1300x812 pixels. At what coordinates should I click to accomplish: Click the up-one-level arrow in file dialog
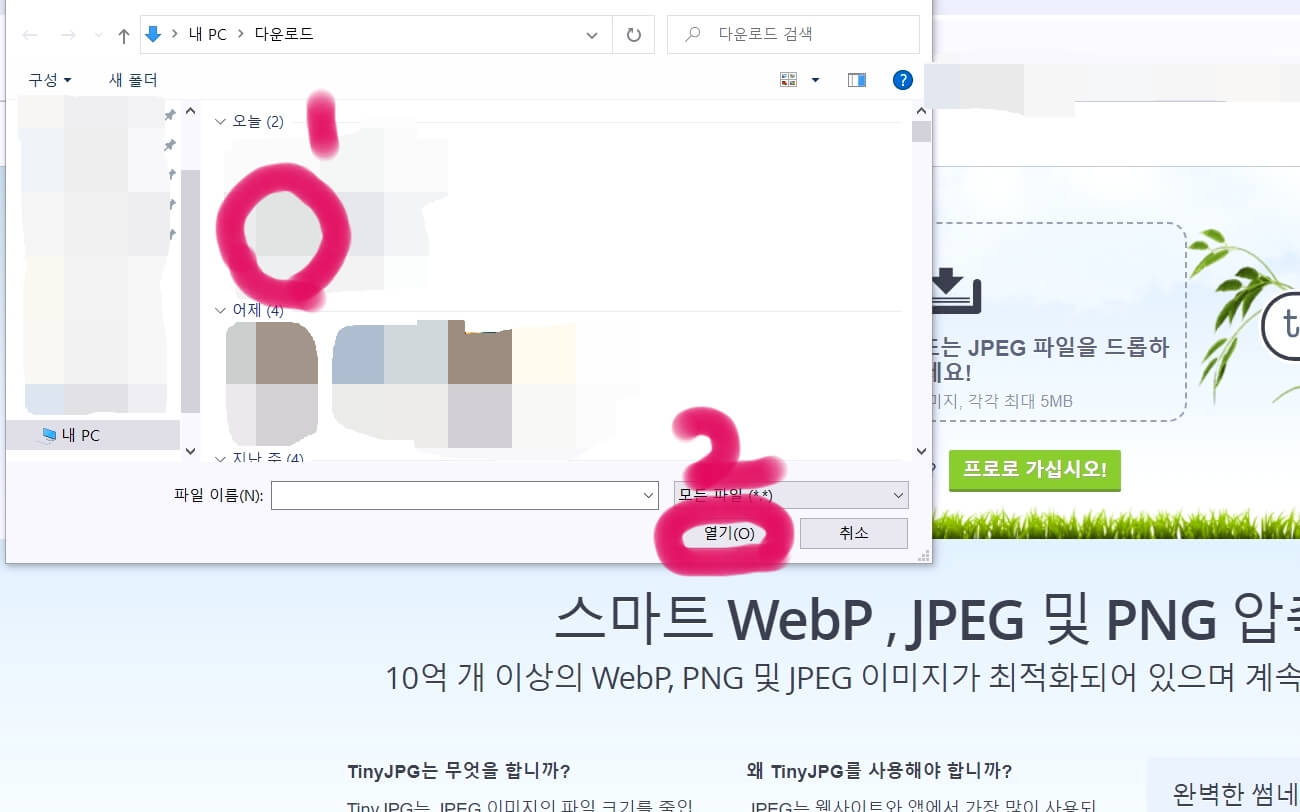click(x=124, y=35)
